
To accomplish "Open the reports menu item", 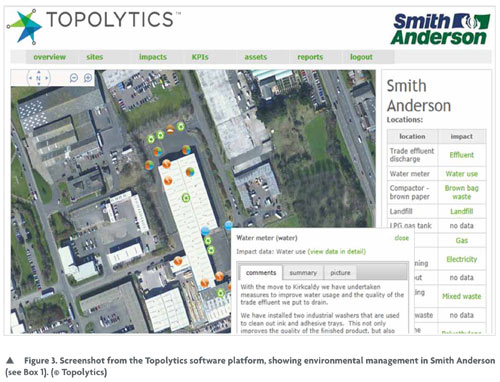I will coord(310,57).
